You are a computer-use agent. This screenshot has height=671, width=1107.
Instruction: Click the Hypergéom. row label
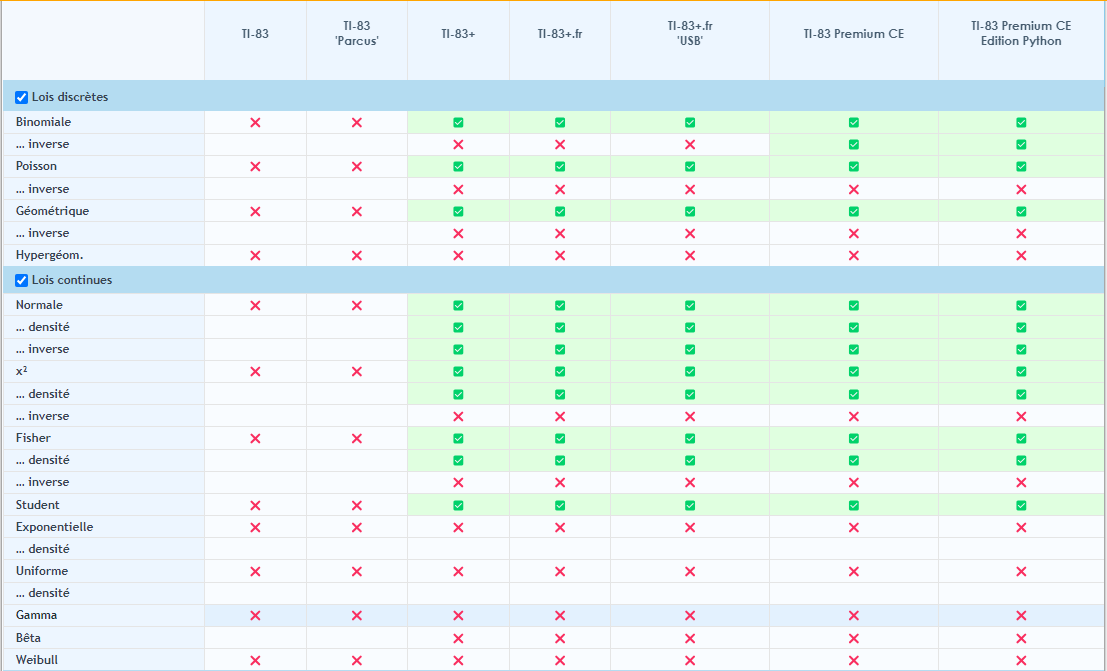point(49,255)
